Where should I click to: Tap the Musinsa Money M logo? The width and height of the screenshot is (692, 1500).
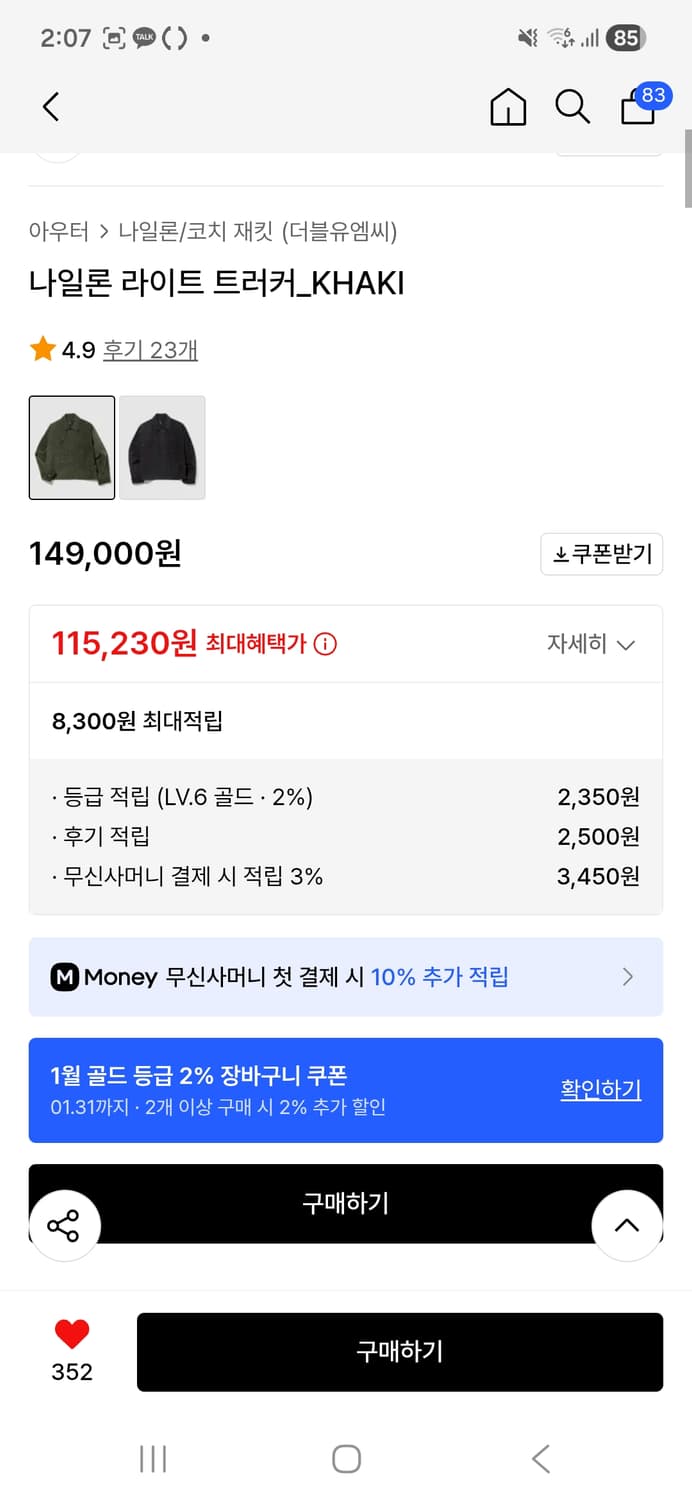coord(66,977)
